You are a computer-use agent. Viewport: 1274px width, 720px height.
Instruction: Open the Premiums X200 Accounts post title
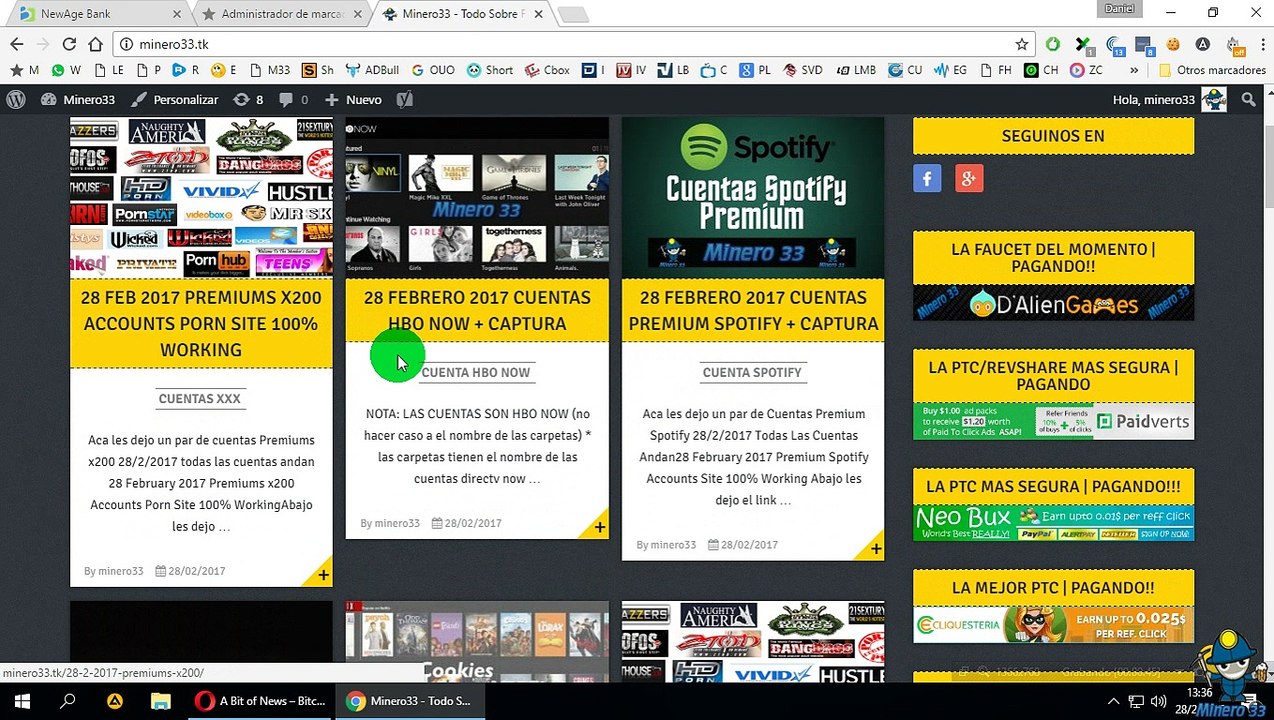201,323
